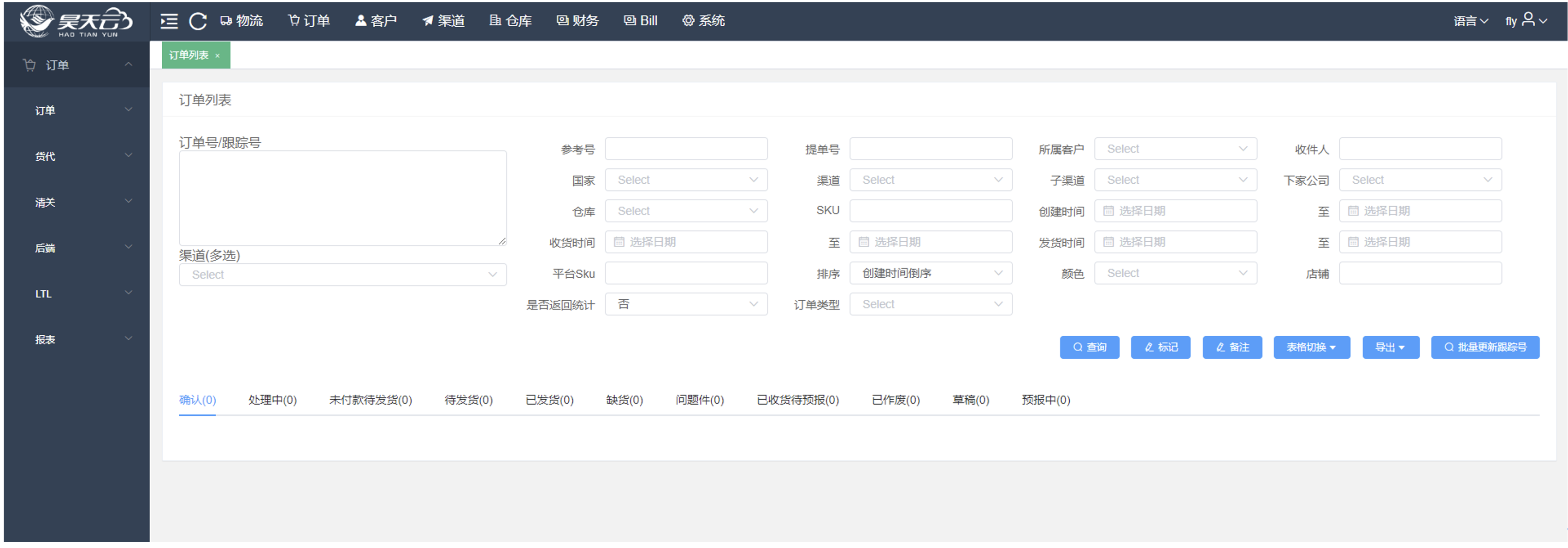This screenshot has height=548, width=1568.
Task: Pick the 收货时间 end date
Action: pyautogui.click(x=931, y=242)
